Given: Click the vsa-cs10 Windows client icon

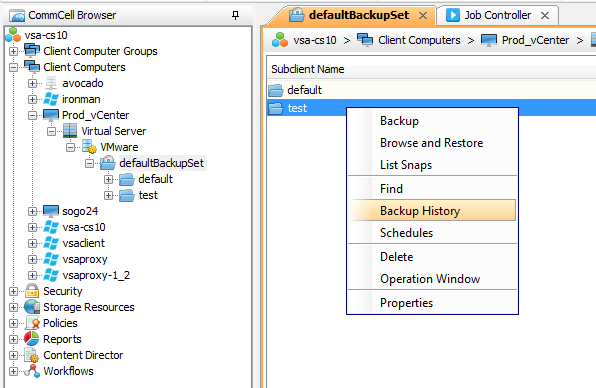Looking at the screenshot, I should [51, 227].
